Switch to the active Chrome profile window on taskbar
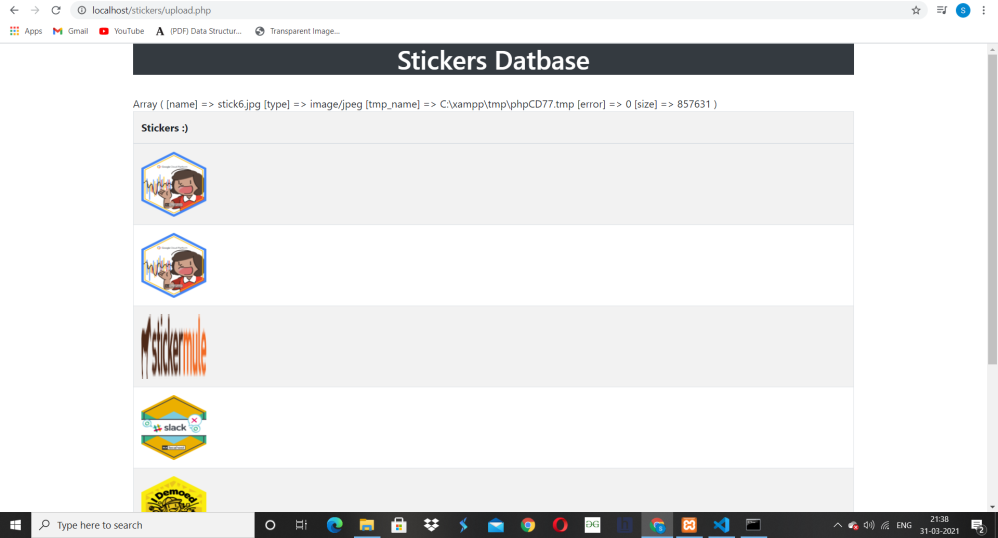Viewport: 998px width, 538px height. 657,525
